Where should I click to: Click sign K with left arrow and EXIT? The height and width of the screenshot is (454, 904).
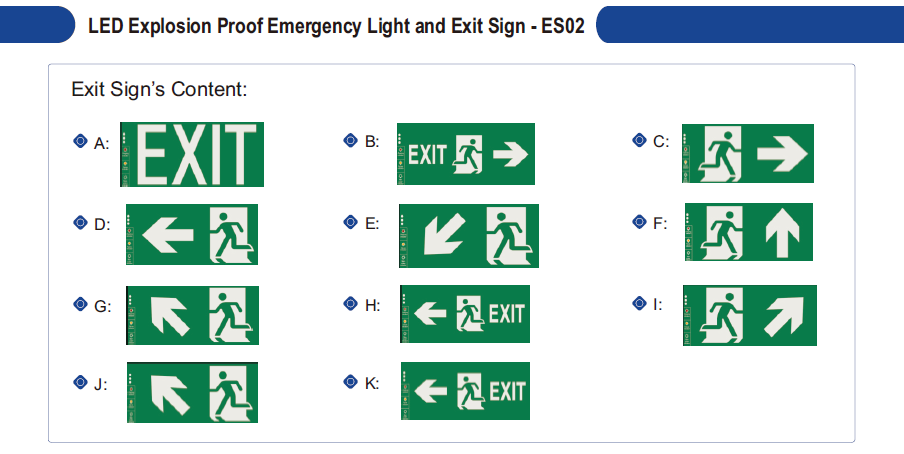click(x=465, y=391)
